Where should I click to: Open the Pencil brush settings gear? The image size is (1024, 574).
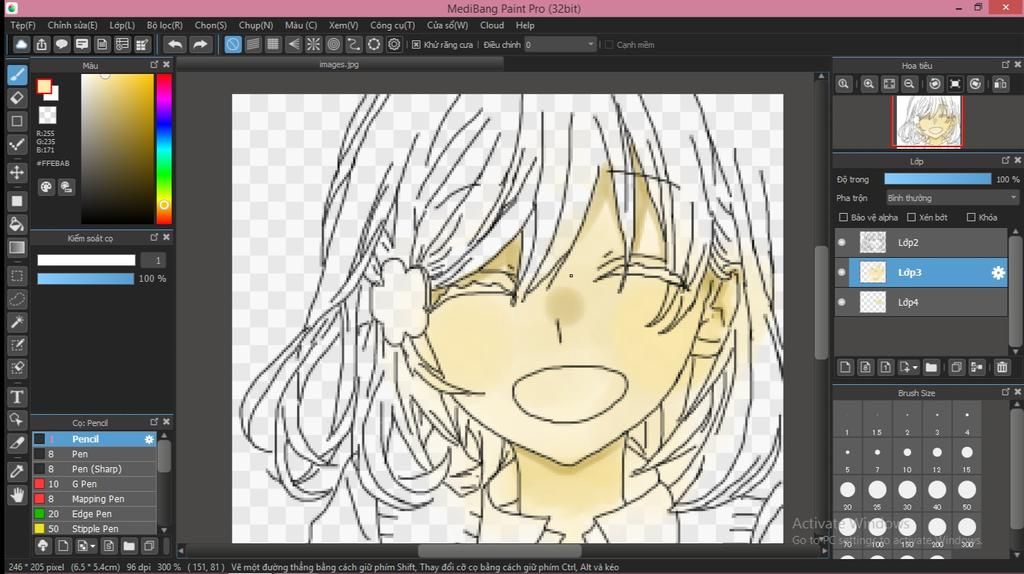(x=149, y=439)
